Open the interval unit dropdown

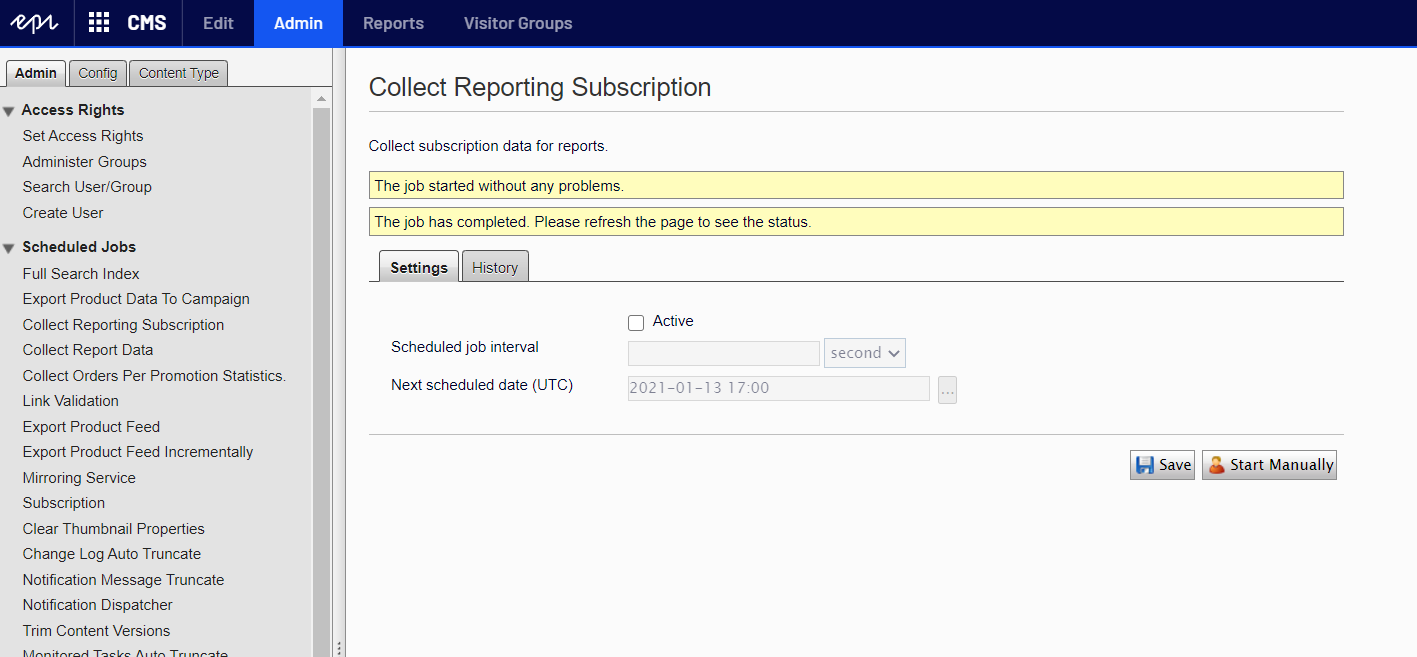coord(865,353)
